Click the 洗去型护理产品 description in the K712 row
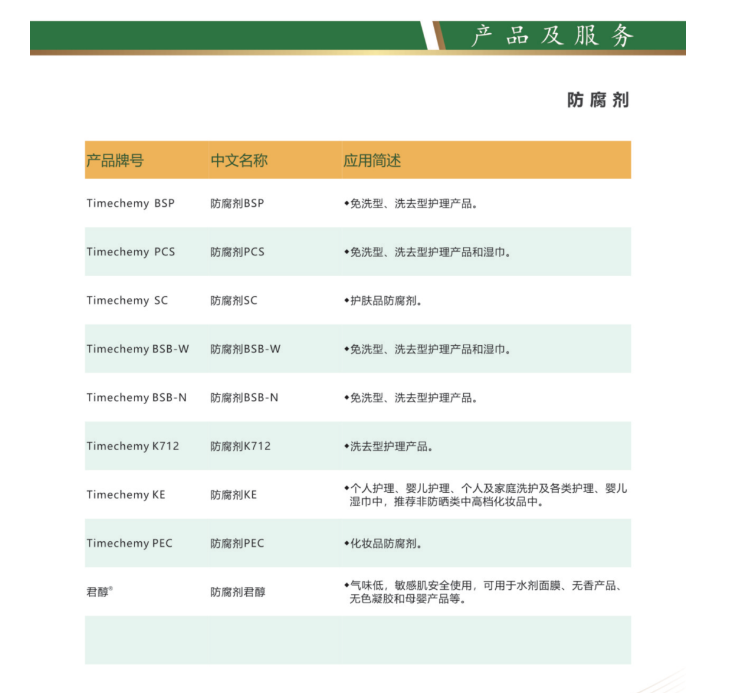This screenshot has width=739, height=693. [x=388, y=446]
